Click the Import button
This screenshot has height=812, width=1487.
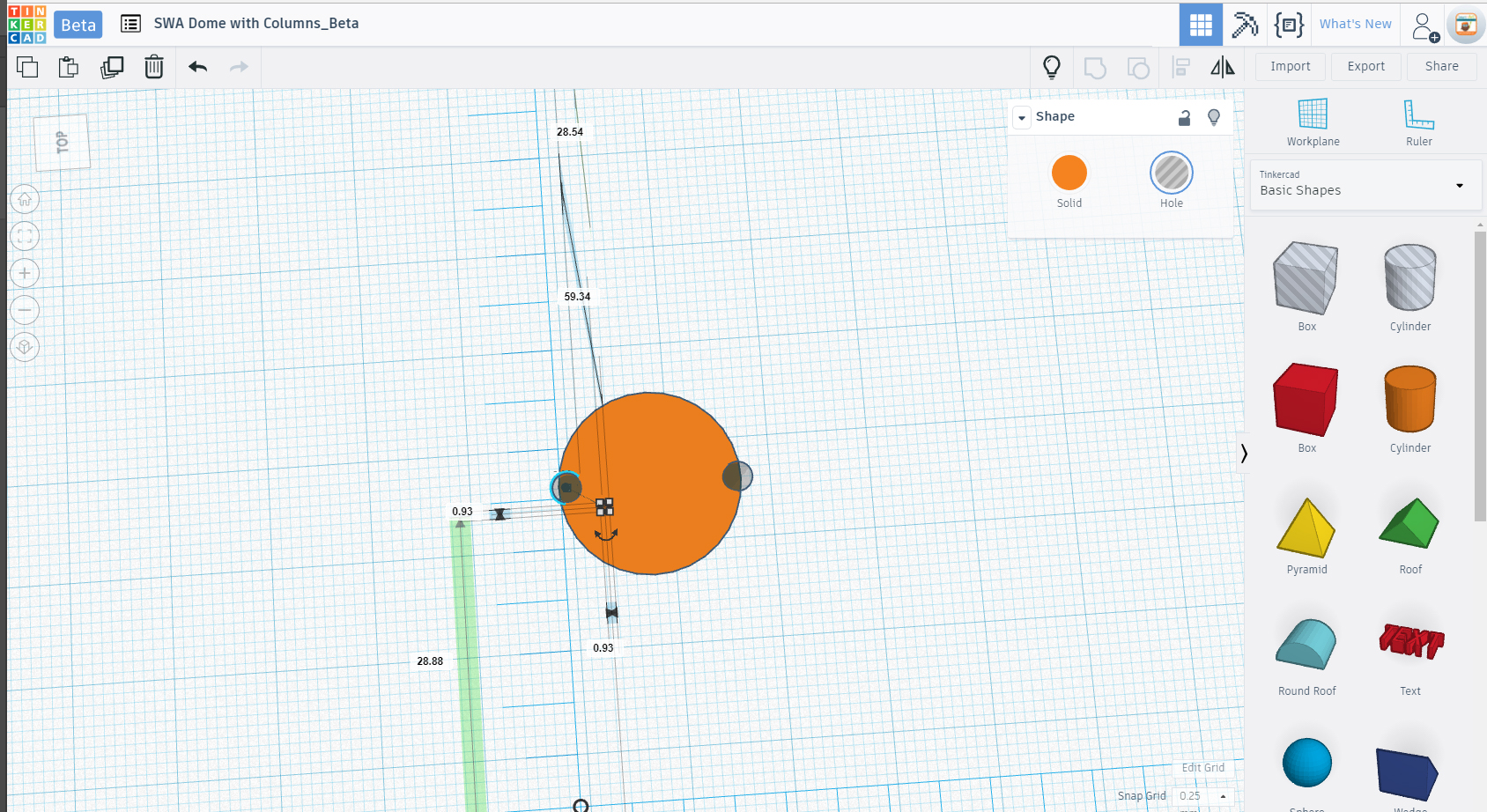point(1291,66)
